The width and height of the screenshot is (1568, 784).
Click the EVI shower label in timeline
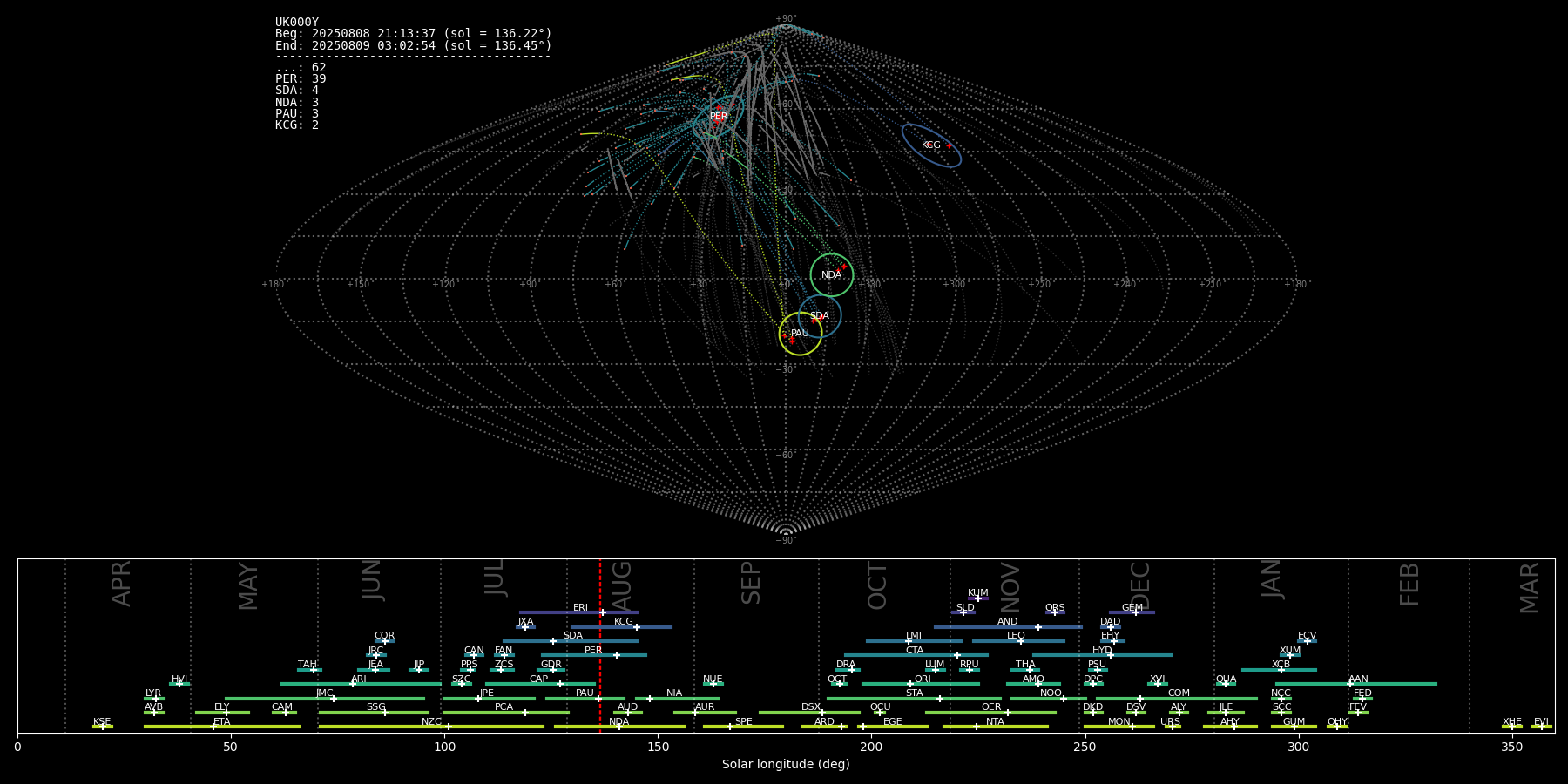(1541, 722)
